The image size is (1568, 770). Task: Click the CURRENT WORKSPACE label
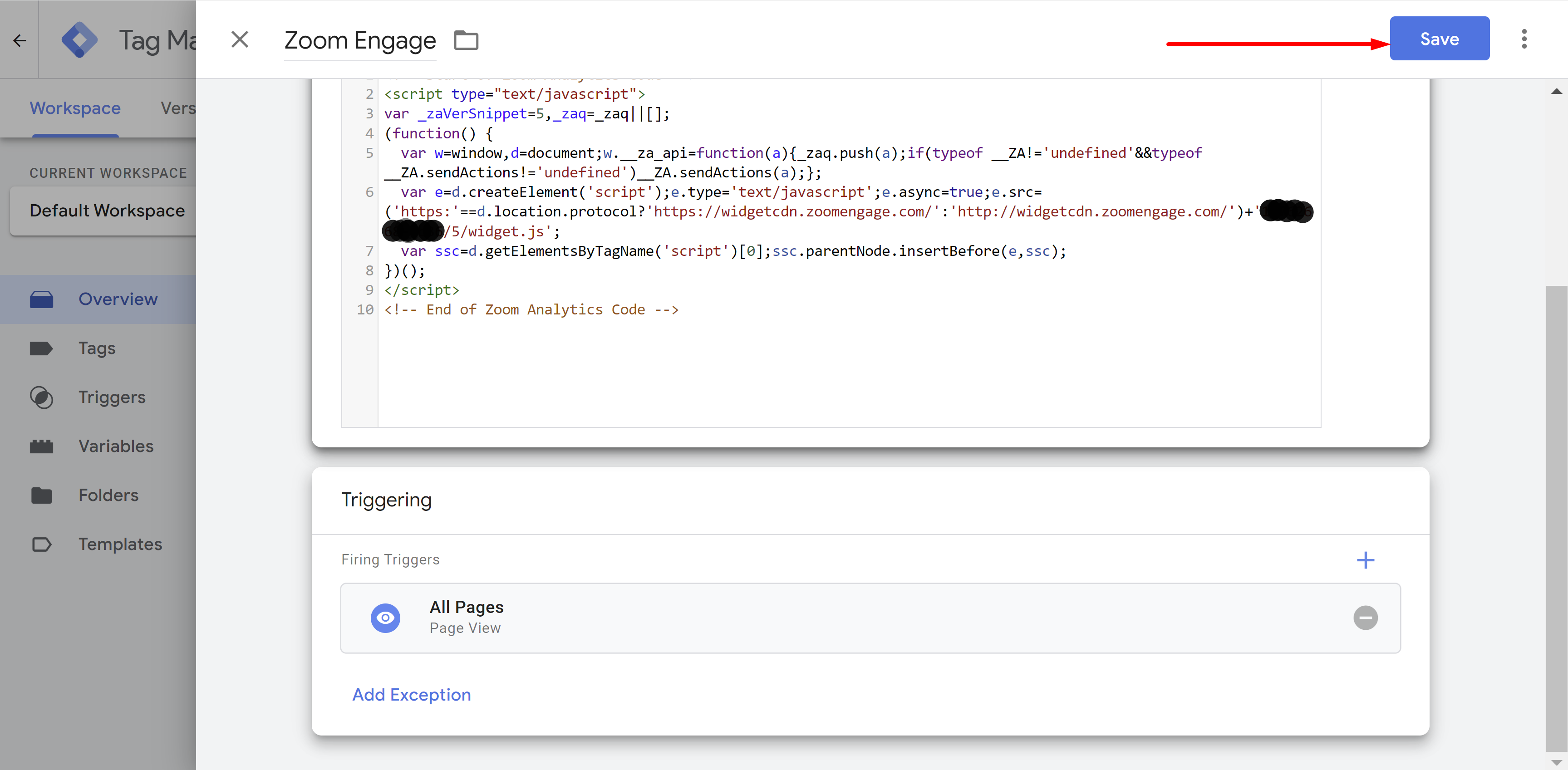pos(108,173)
